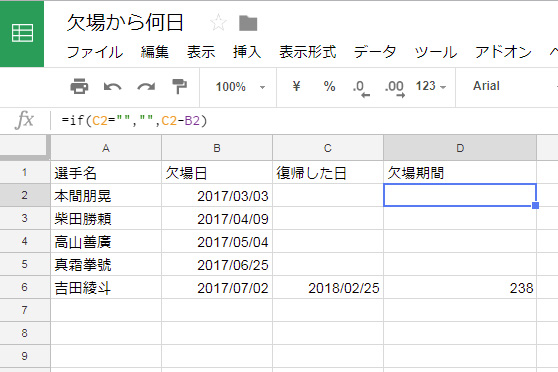Viewport: 558px width, 372px height.
Task: Select cell 選手名
Action: (106, 173)
